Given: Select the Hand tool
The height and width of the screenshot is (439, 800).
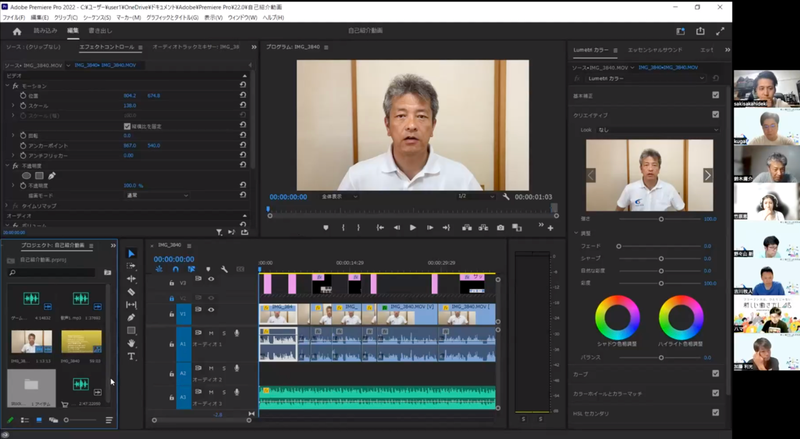Looking at the screenshot, I should [131, 343].
